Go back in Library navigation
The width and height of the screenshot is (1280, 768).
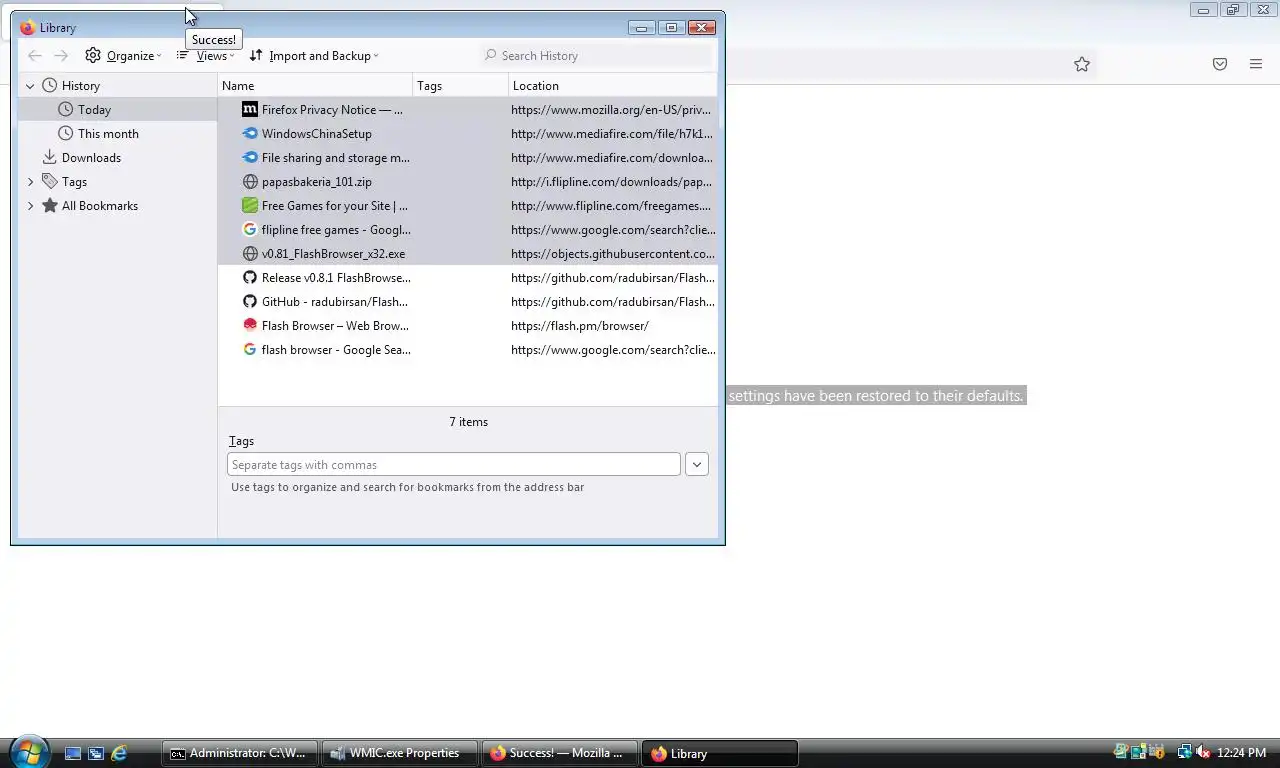tap(35, 56)
